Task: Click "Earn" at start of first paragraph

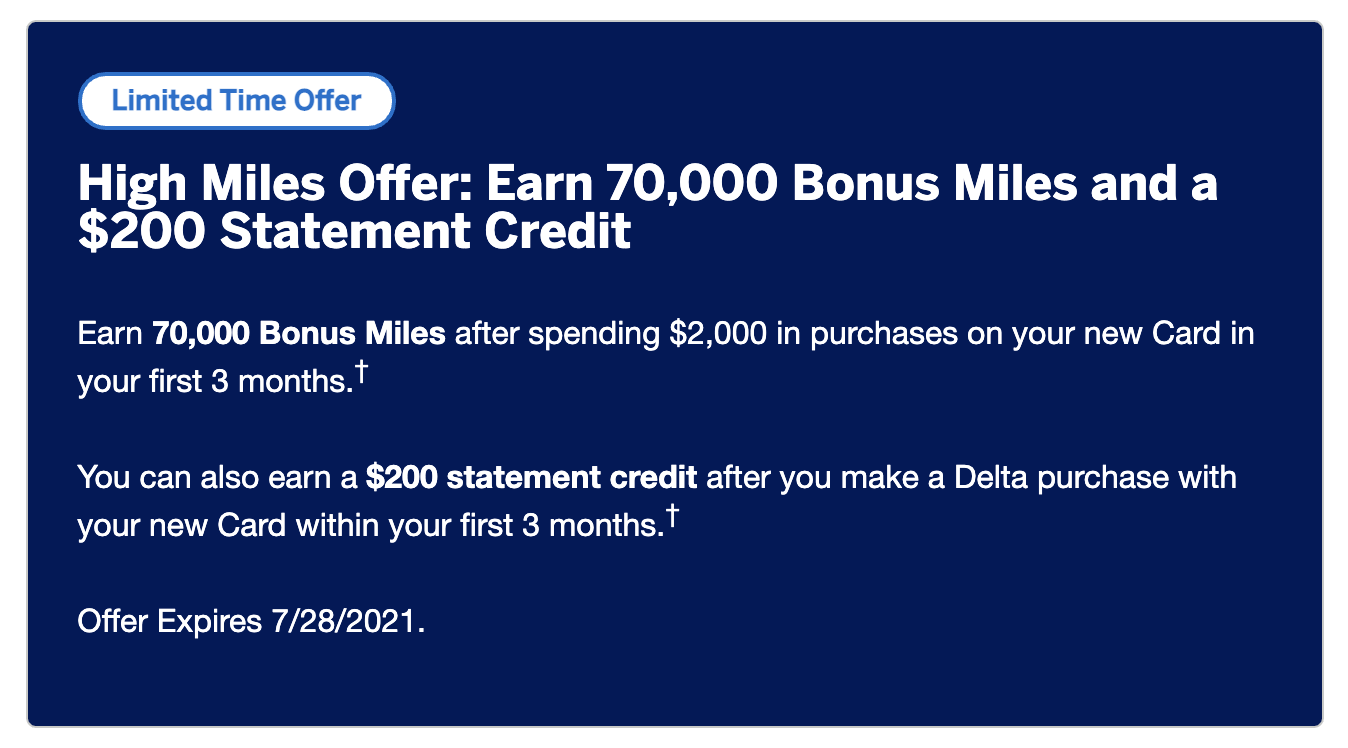Action: point(110,333)
